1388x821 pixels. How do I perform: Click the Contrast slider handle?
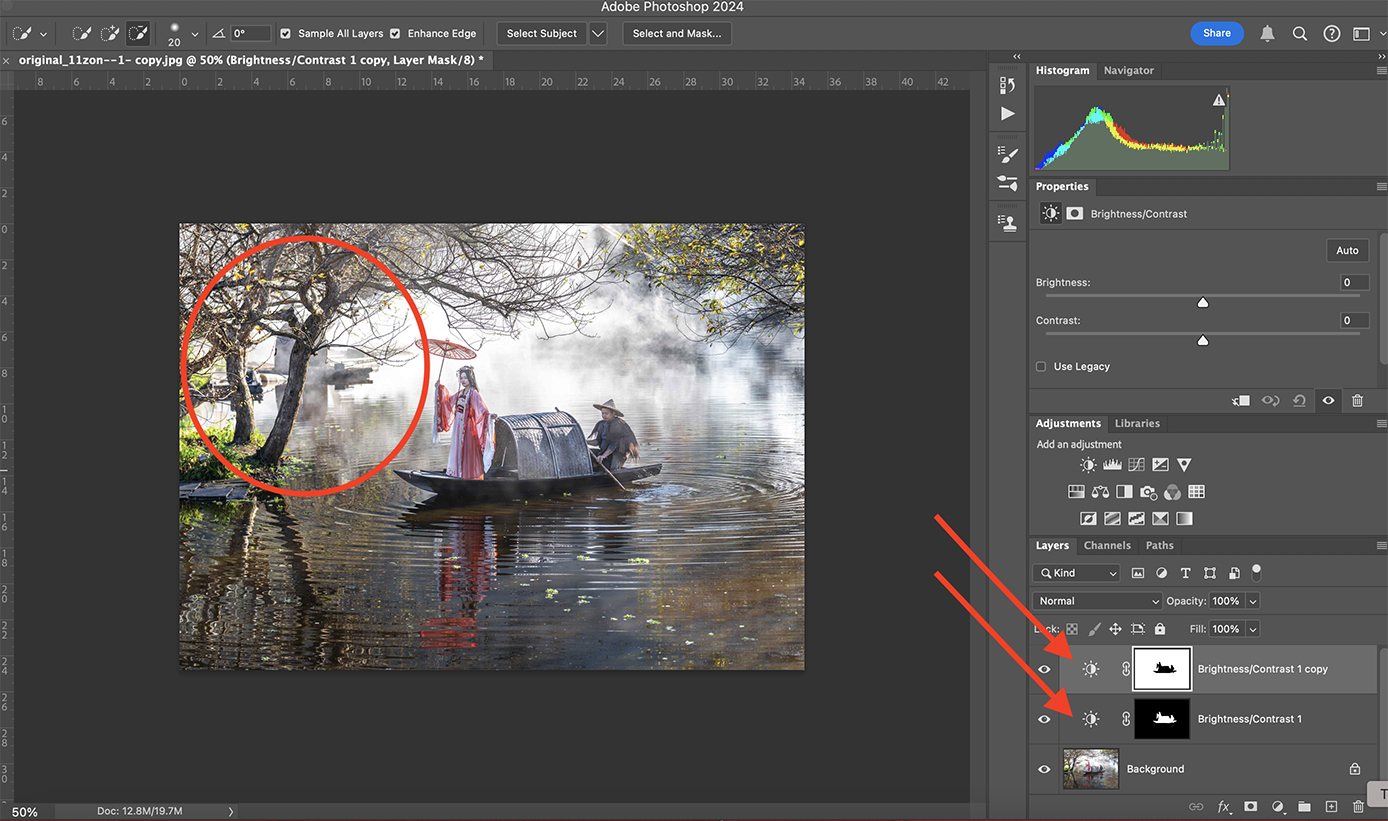(x=1203, y=340)
